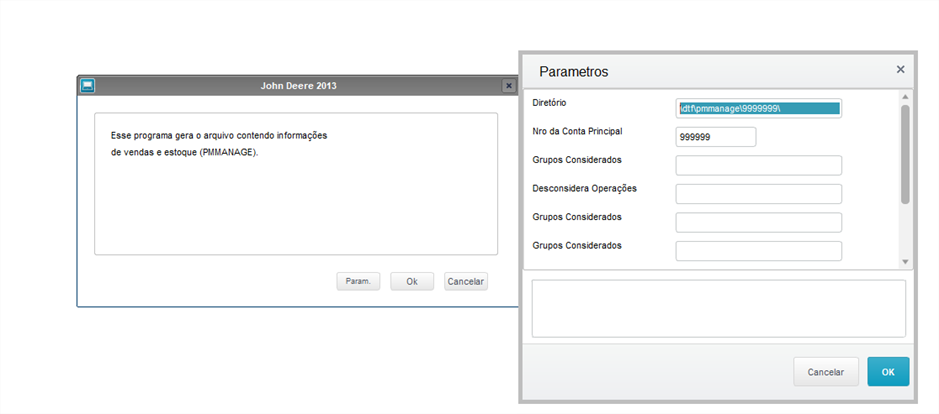This screenshot has height=414, width=939.
Task: Click the John Deere 2013 title text
Action: pos(298,86)
